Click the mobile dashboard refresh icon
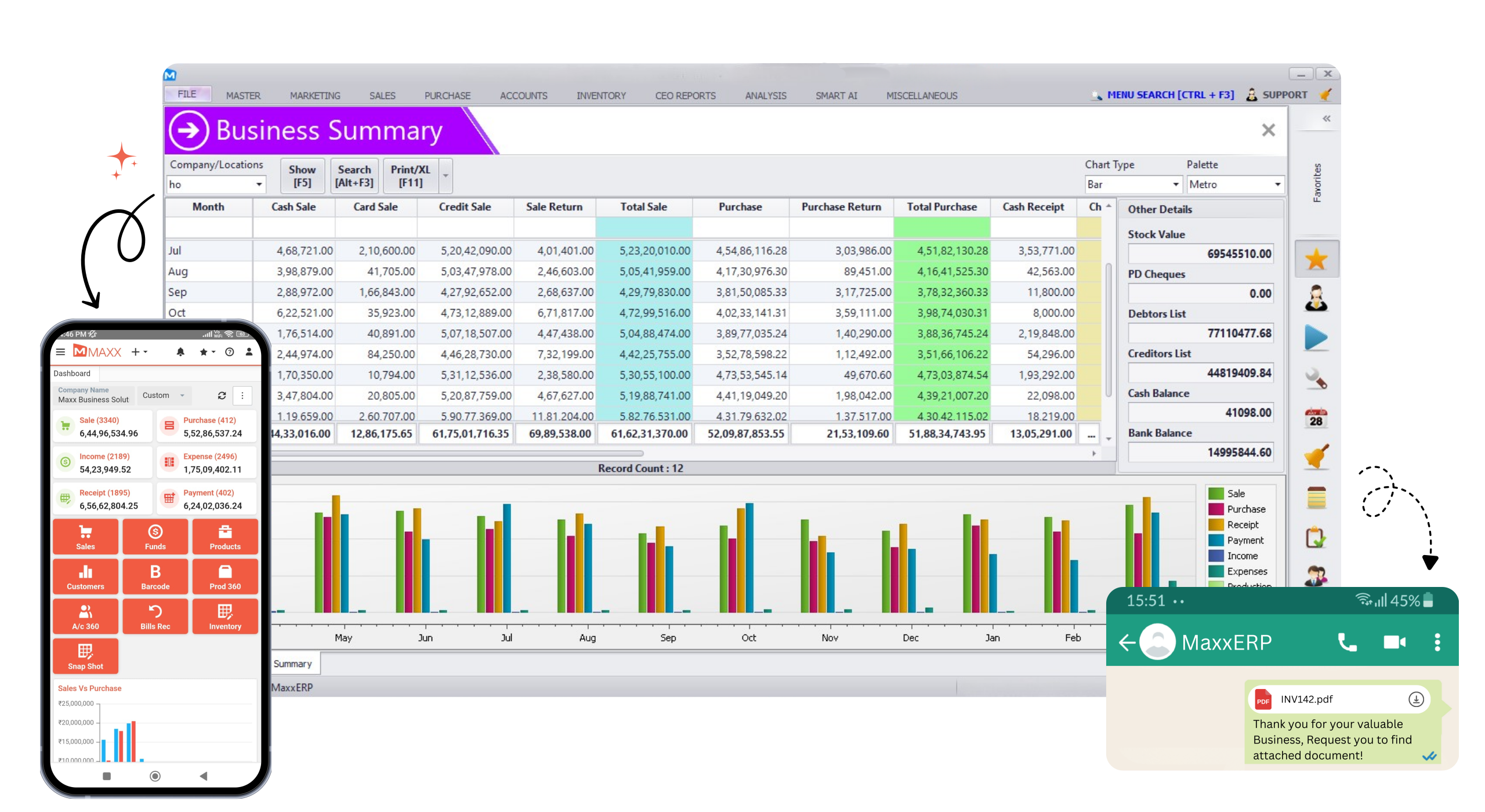Viewport: 1485px width, 812px height. click(x=222, y=396)
